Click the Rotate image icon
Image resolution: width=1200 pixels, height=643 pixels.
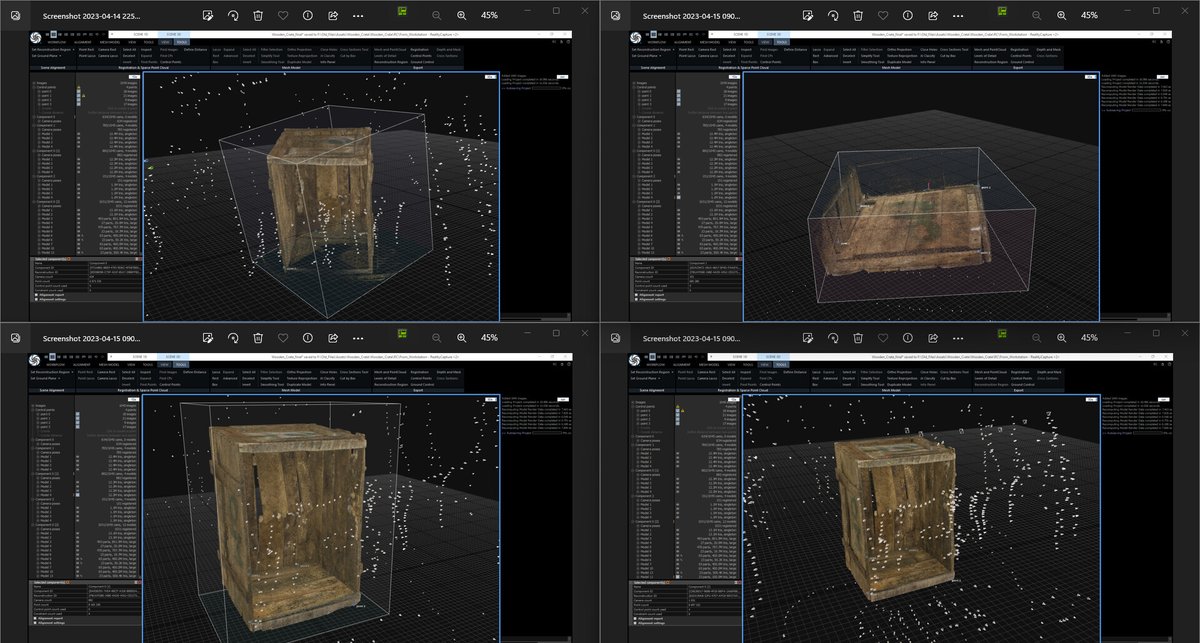pyautogui.click(x=233, y=16)
